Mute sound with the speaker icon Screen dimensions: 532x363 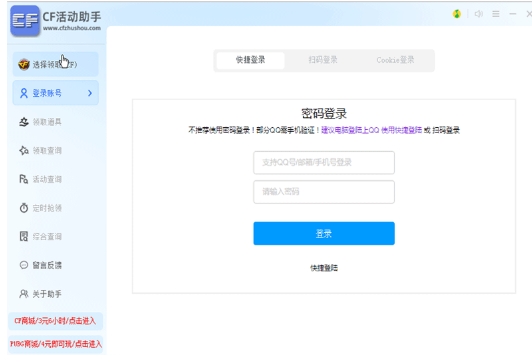478,14
